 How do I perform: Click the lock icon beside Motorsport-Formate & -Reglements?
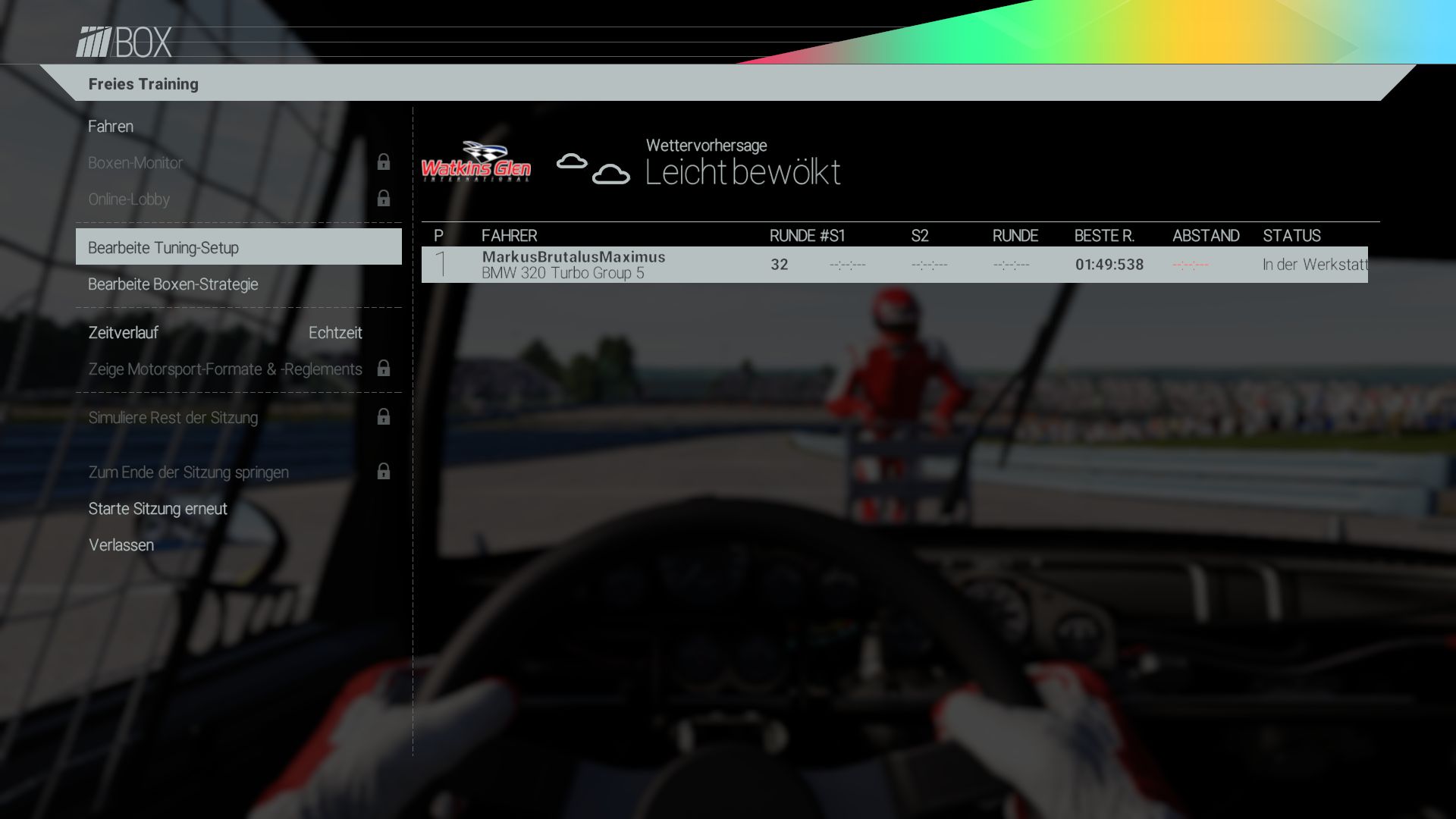coord(384,368)
